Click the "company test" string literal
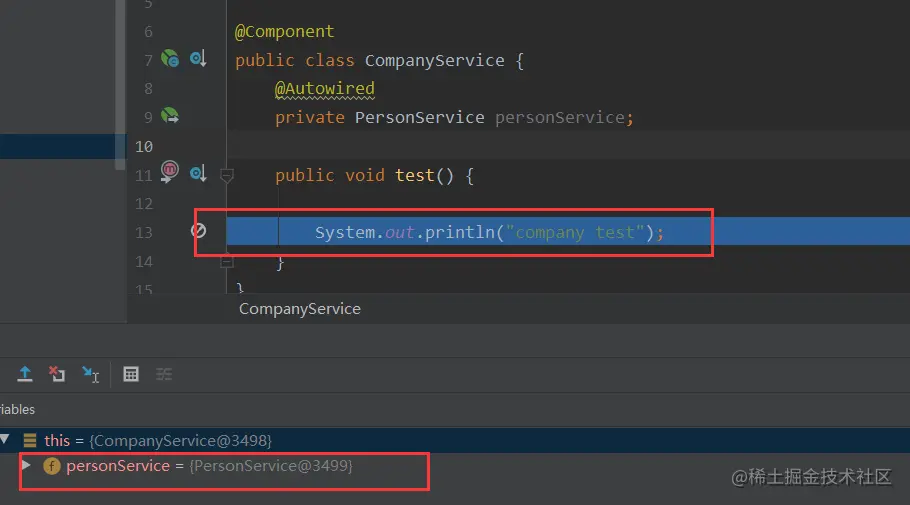The height and width of the screenshot is (505, 910). [575, 232]
